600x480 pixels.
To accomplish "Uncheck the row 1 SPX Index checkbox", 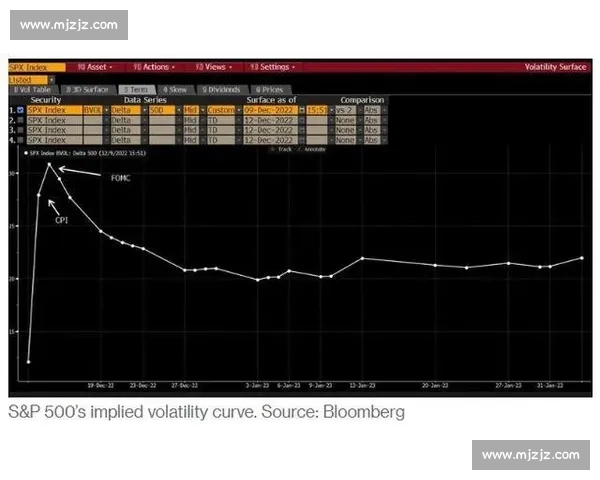I will (x=21, y=110).
